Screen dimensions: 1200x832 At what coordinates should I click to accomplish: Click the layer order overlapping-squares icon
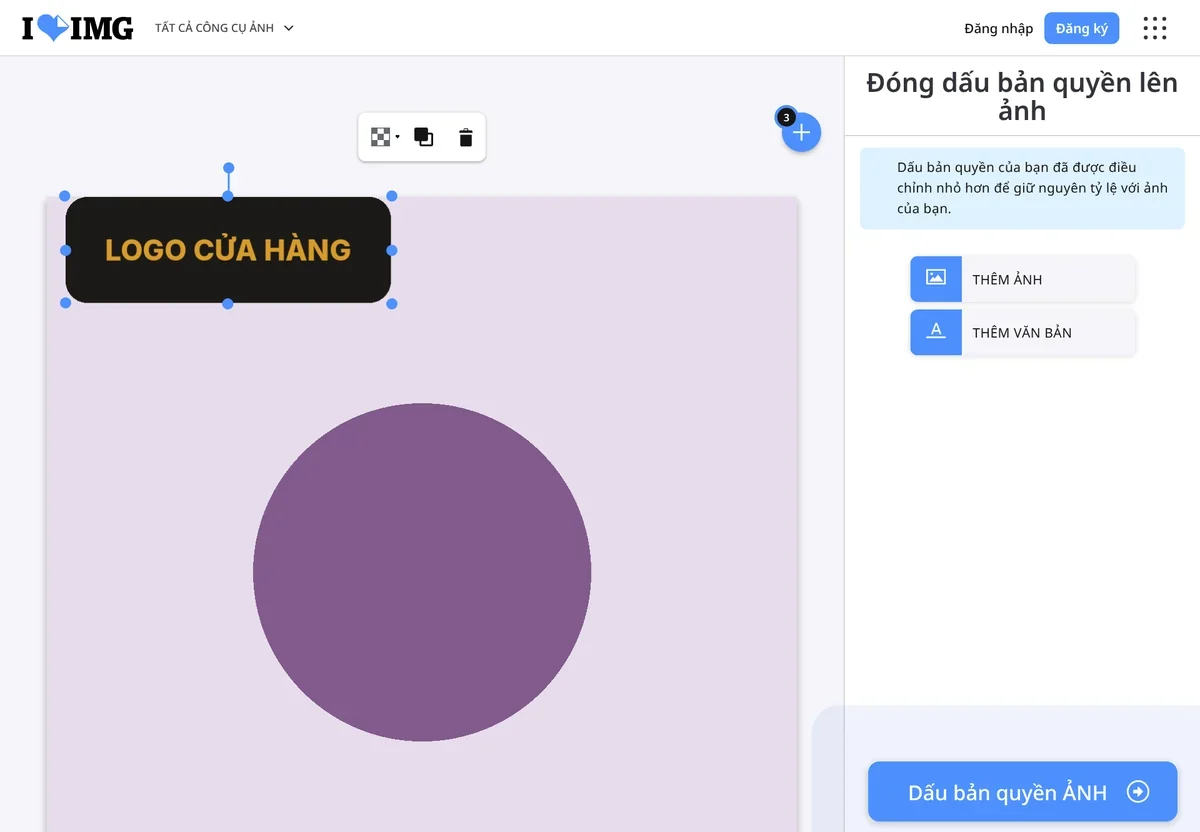(x=424, y=137)
